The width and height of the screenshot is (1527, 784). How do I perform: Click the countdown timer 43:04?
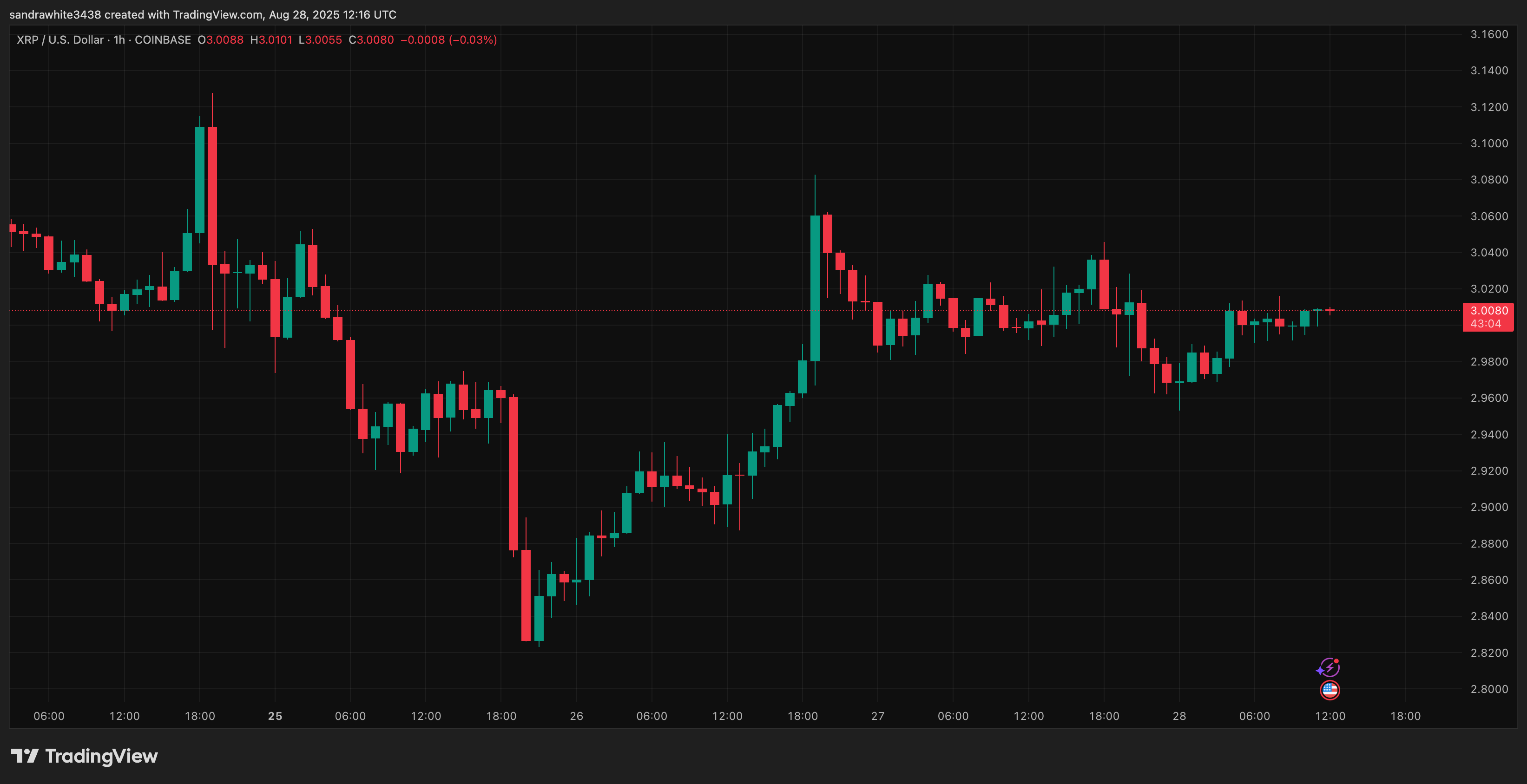click(1486, 324)
